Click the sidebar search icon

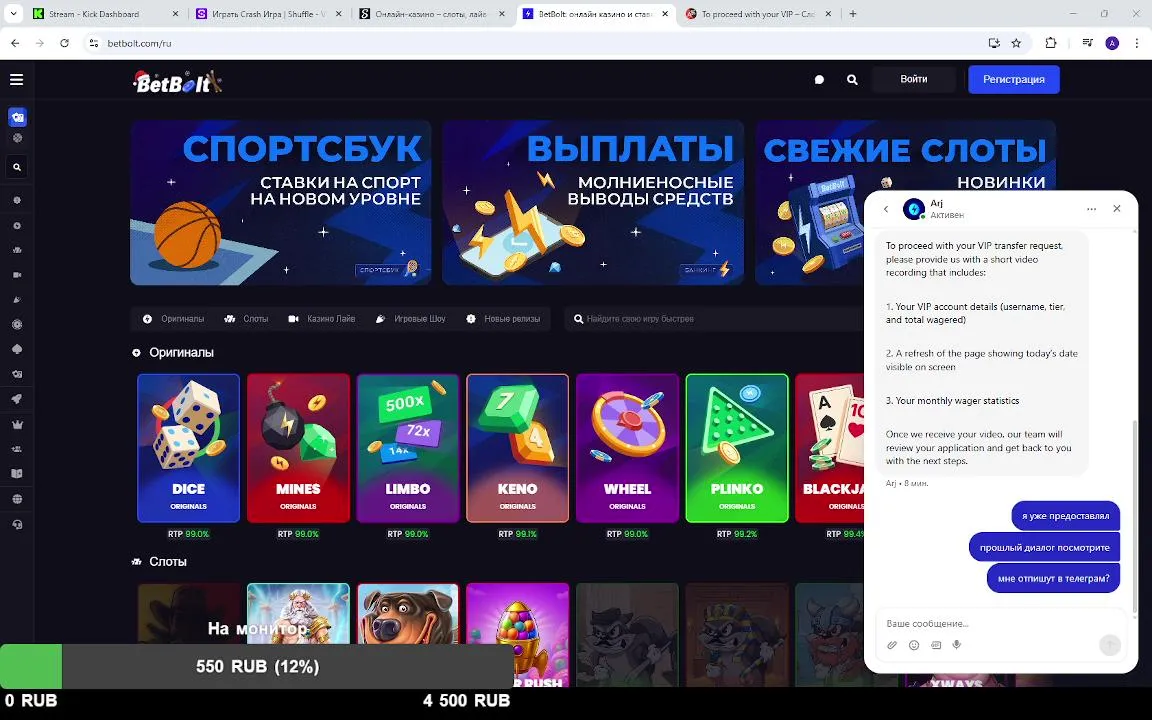(x=17, y=168)
